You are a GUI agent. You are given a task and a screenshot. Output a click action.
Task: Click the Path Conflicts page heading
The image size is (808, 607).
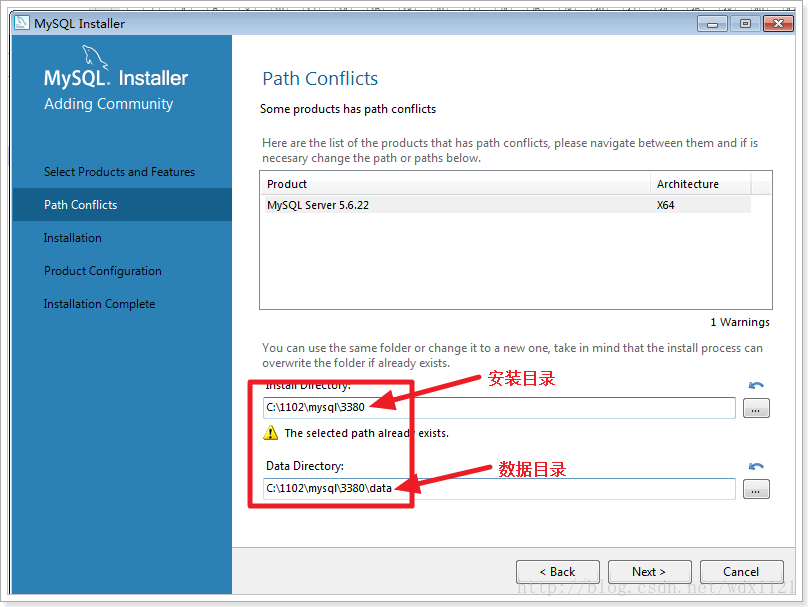320,79
